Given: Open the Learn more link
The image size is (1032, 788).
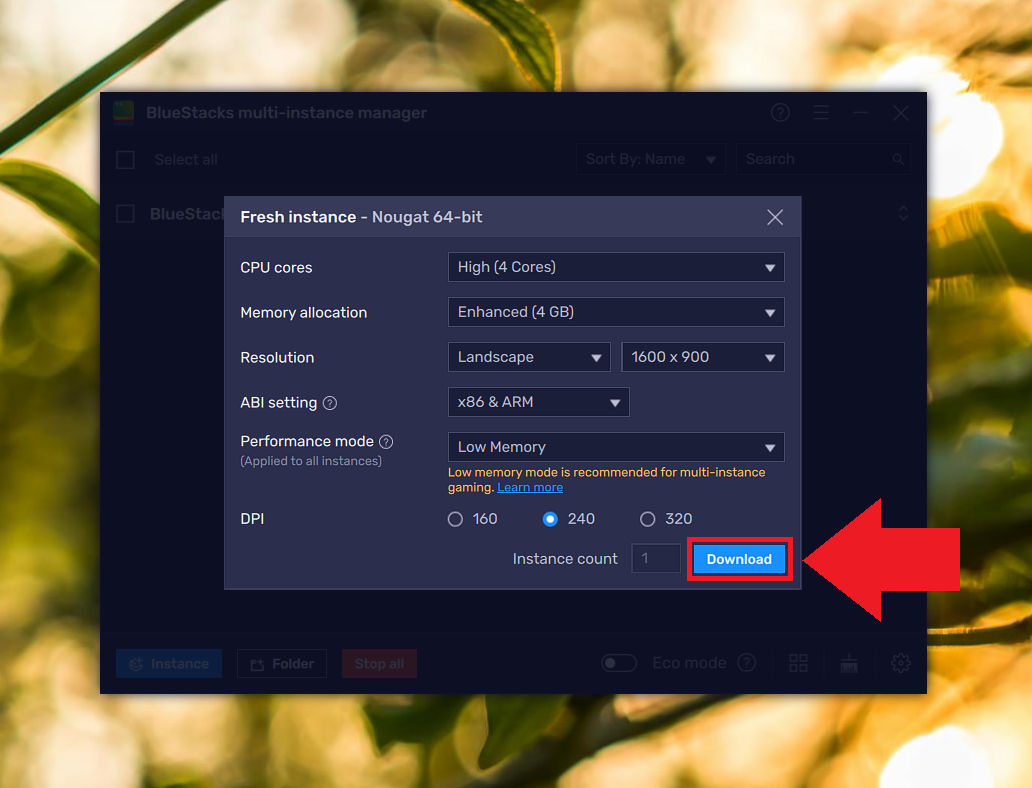Looking at the screenshot, I should coord(529,487).
